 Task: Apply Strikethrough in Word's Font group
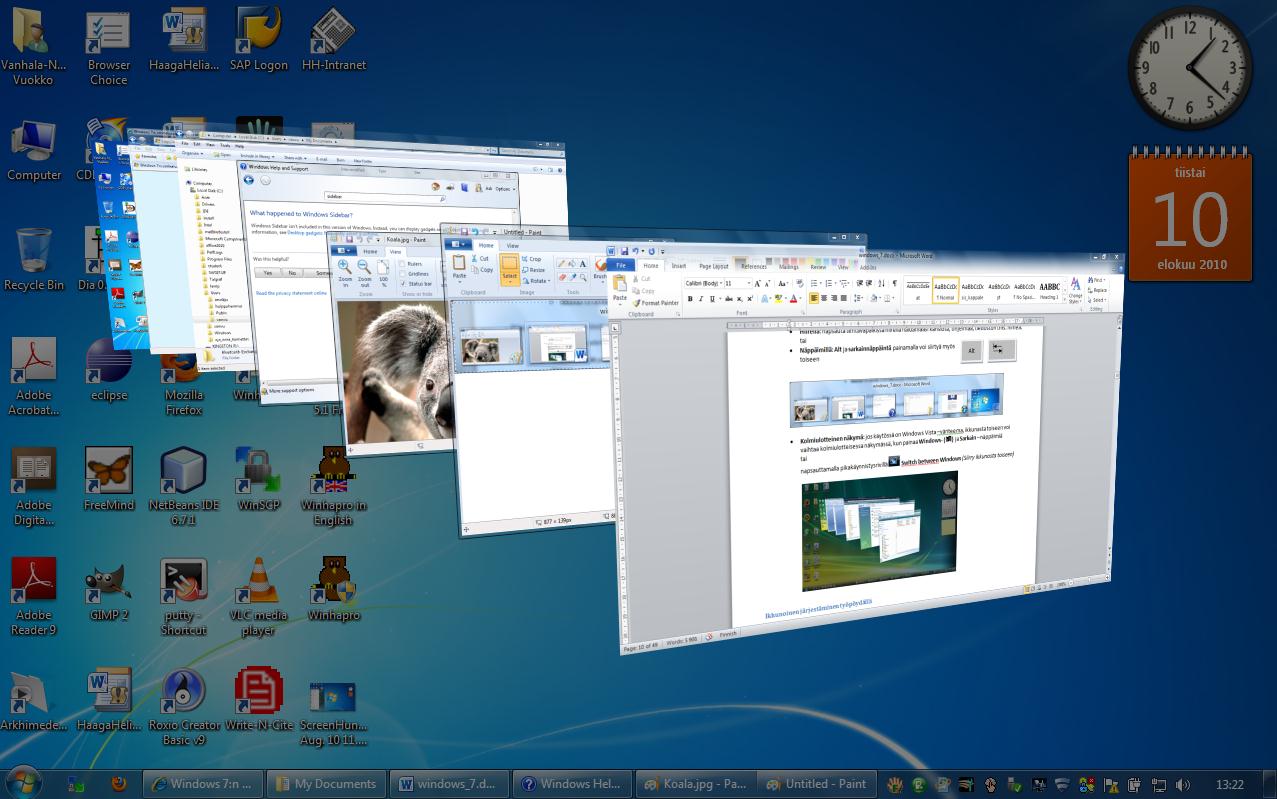point(729,298)
